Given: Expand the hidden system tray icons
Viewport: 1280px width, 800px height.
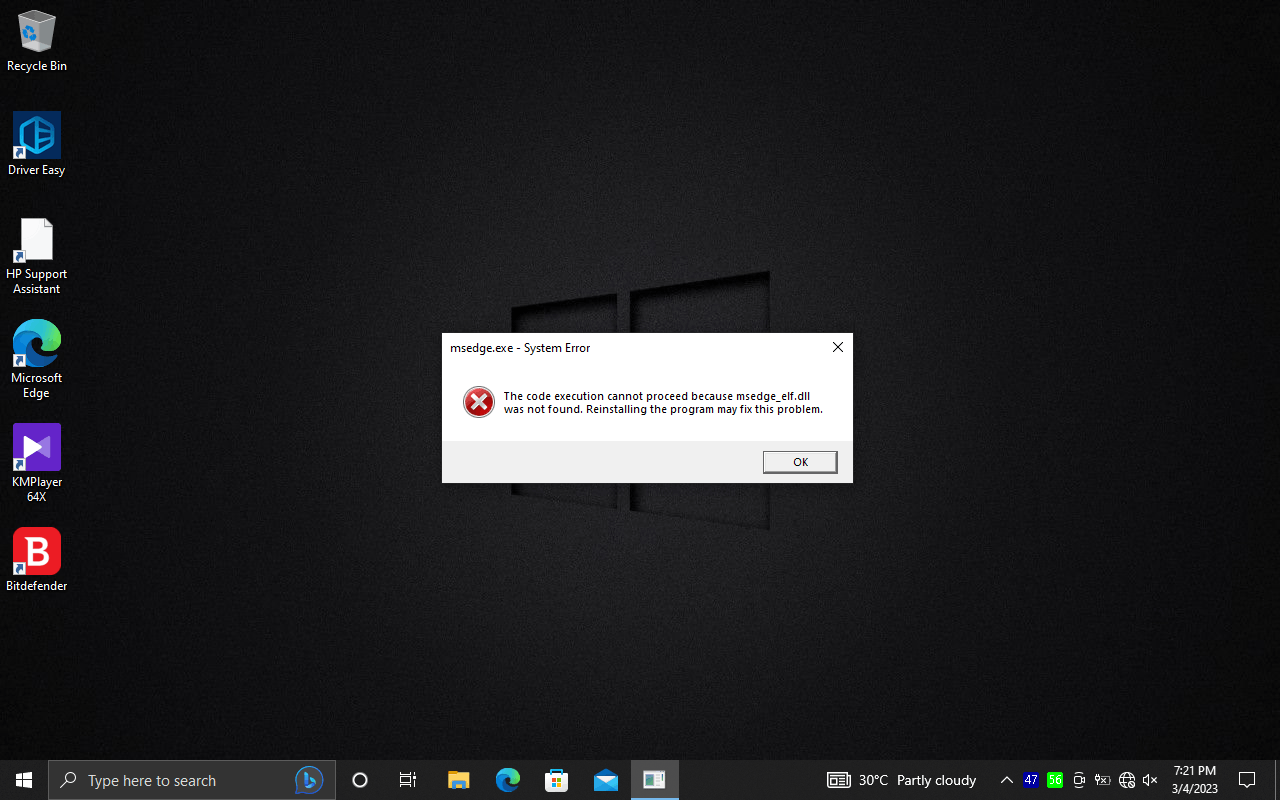Looking at the screenshot, I should click(1007, 780).
